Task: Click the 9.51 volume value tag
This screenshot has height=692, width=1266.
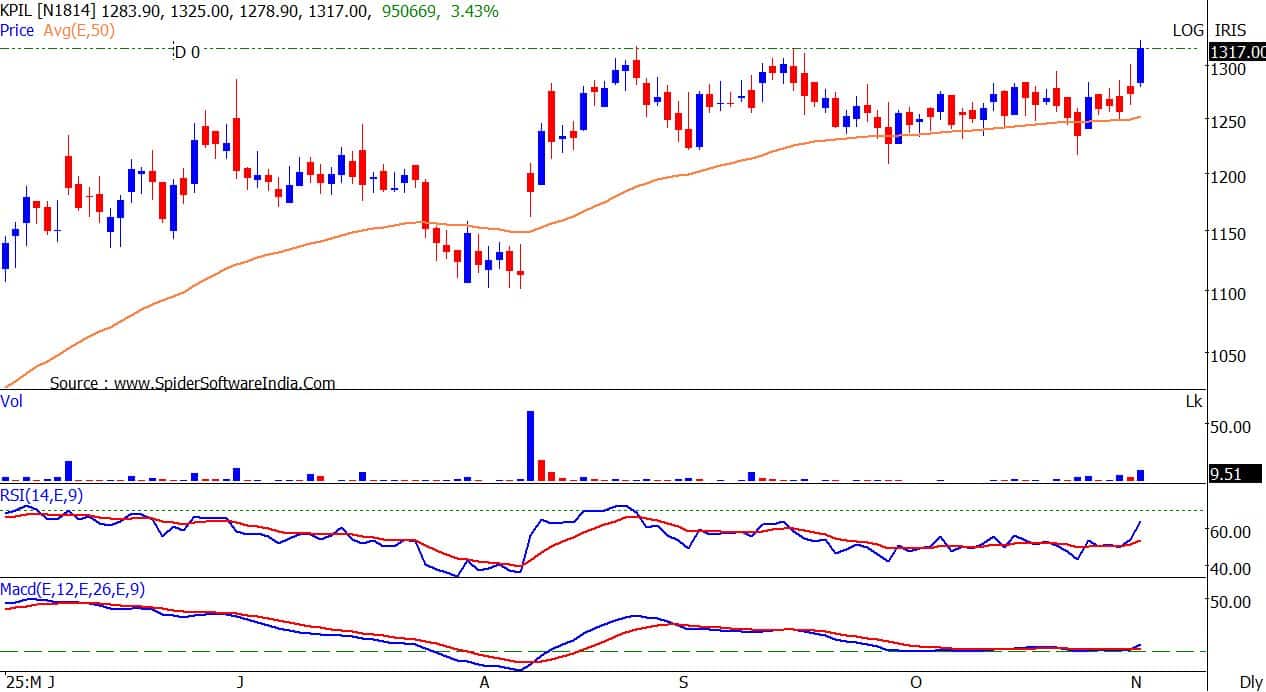Action: point(1226,475)
